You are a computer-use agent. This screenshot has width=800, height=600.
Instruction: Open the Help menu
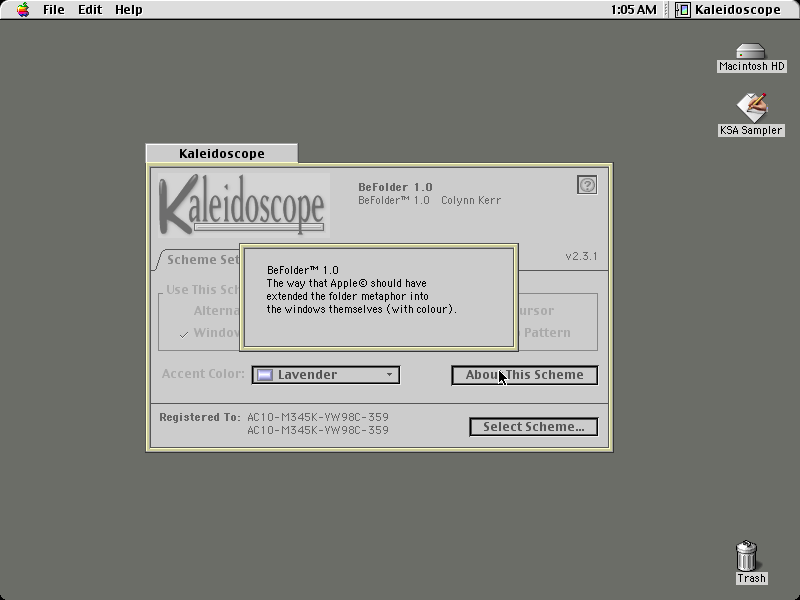[129, 10]
